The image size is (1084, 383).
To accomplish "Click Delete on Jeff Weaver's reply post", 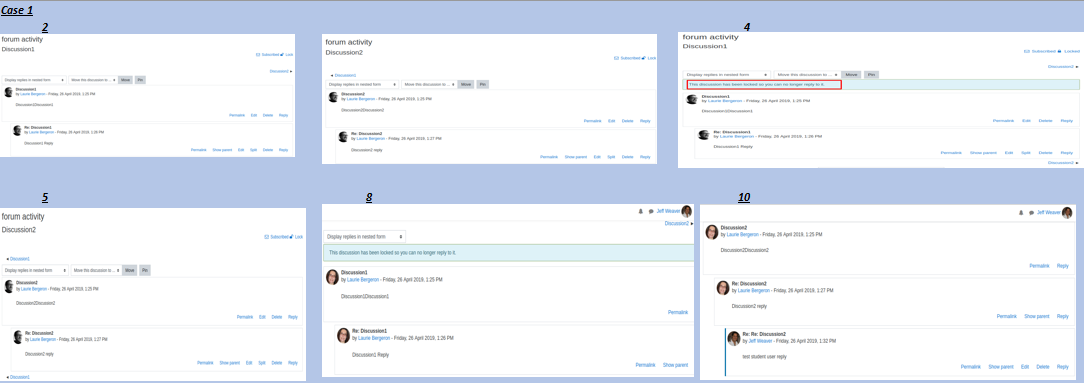I will click(1043, 367).
